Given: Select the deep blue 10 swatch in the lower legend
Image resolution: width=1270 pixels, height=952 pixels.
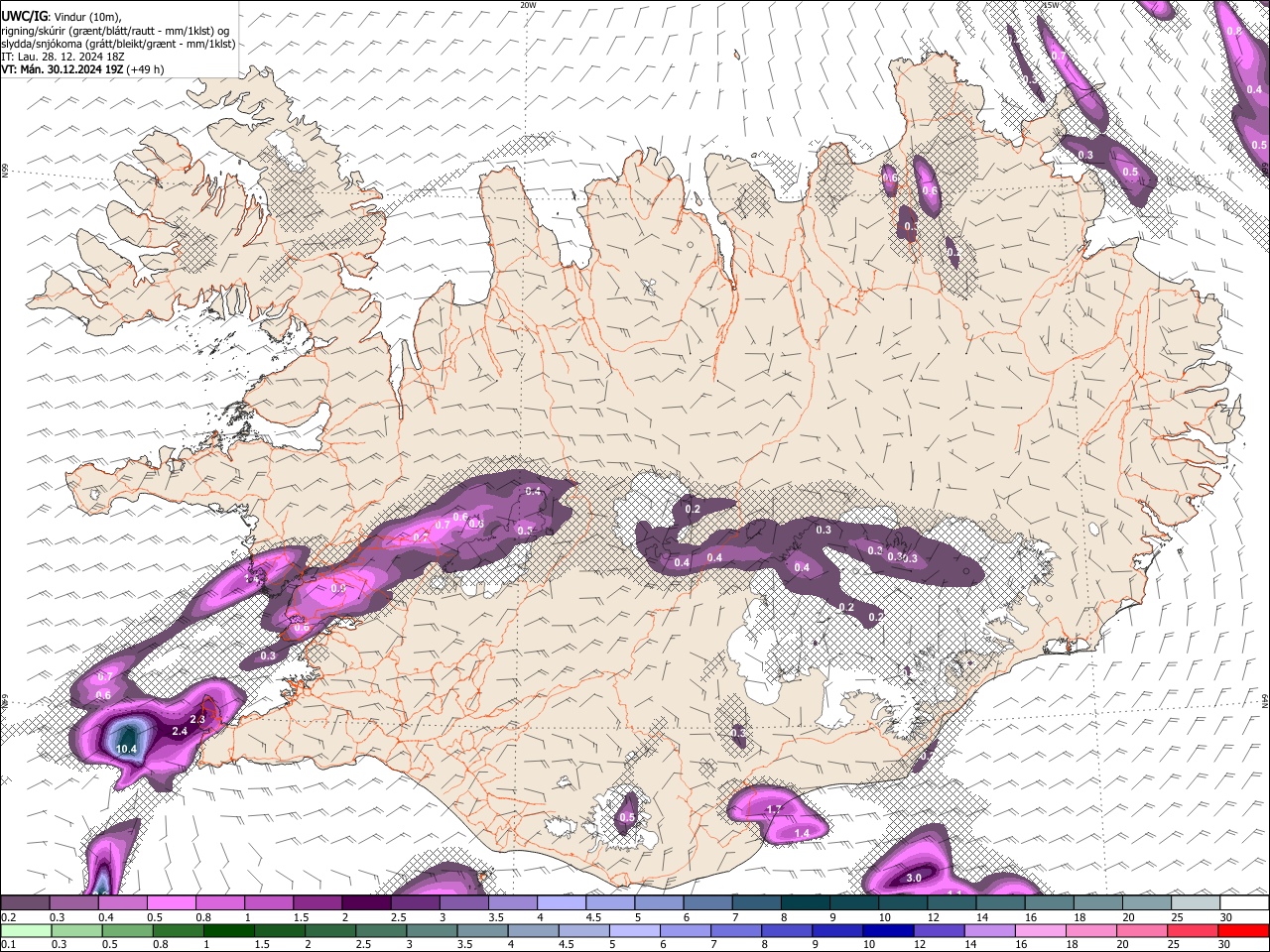Looking at the screenshot, I should (x=888, y=930).
